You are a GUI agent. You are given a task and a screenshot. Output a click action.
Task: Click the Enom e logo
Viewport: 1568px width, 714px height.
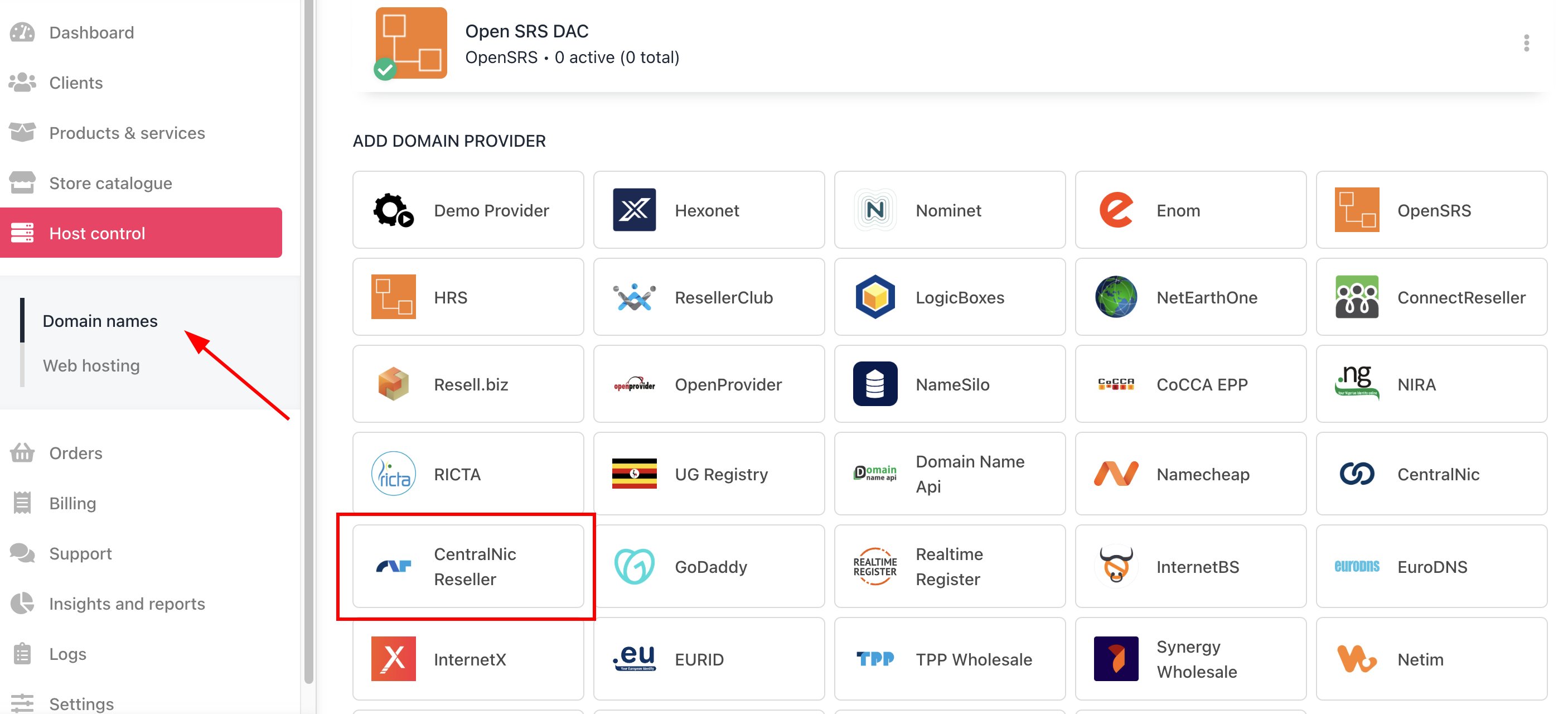[x=1116, y=210]
